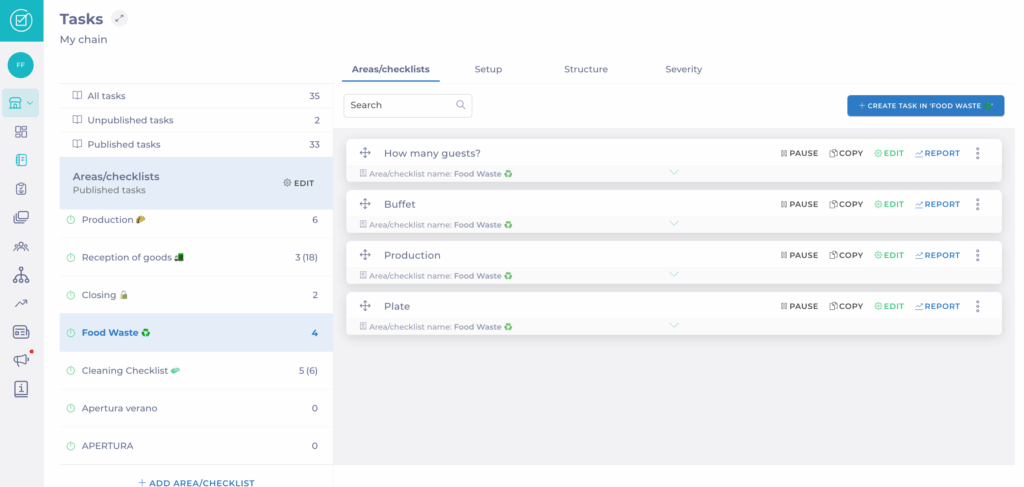Open the organization hierarchy icon in sidebar
The image size is (1024, 487).
point(21,275)
